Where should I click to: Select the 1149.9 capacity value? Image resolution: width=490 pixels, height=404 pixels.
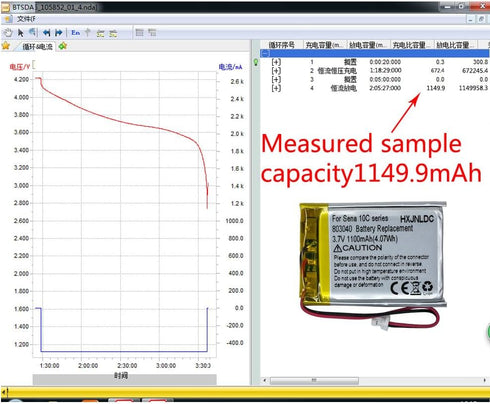click(435, 88)
